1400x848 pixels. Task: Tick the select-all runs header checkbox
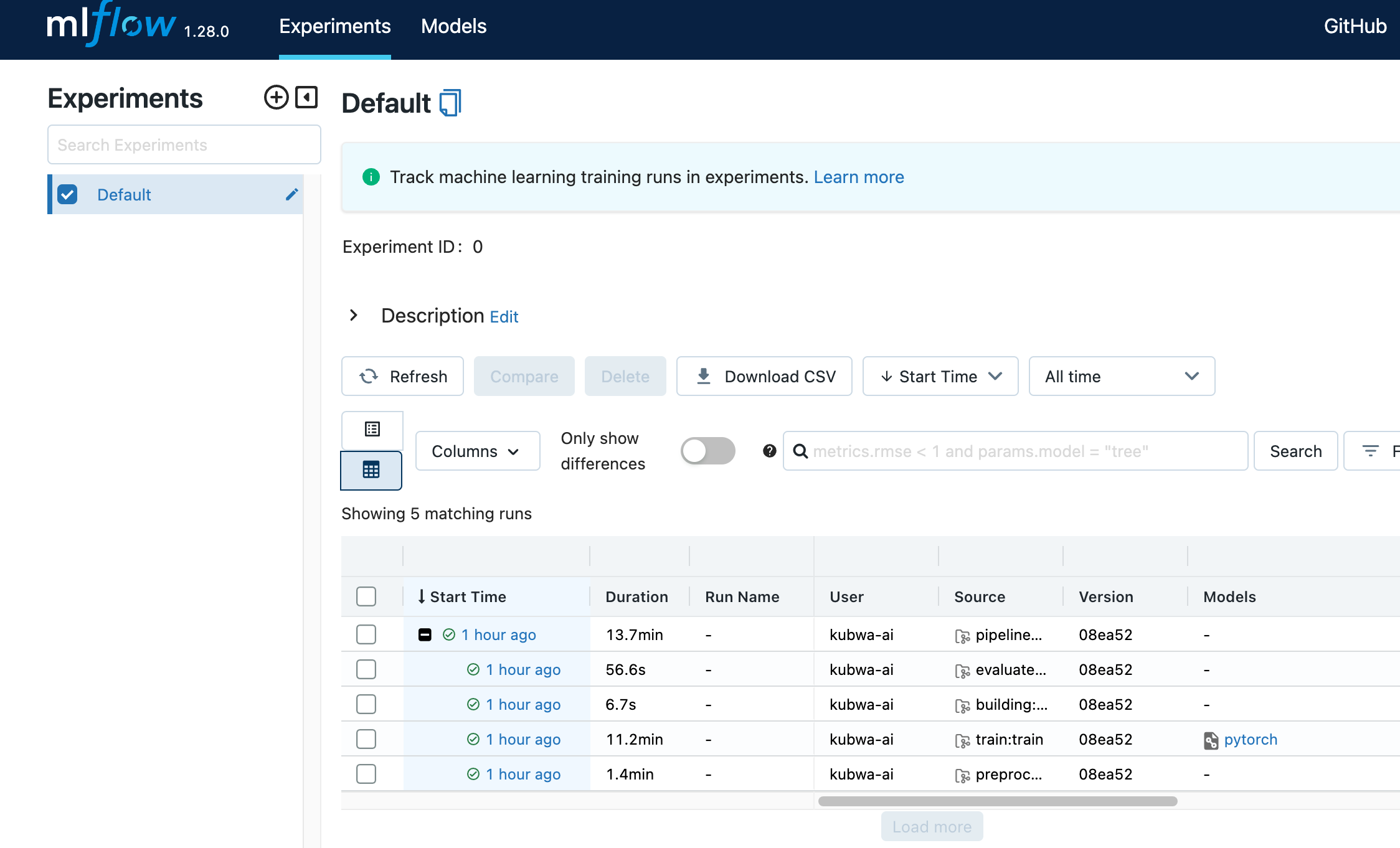[366, 596]
